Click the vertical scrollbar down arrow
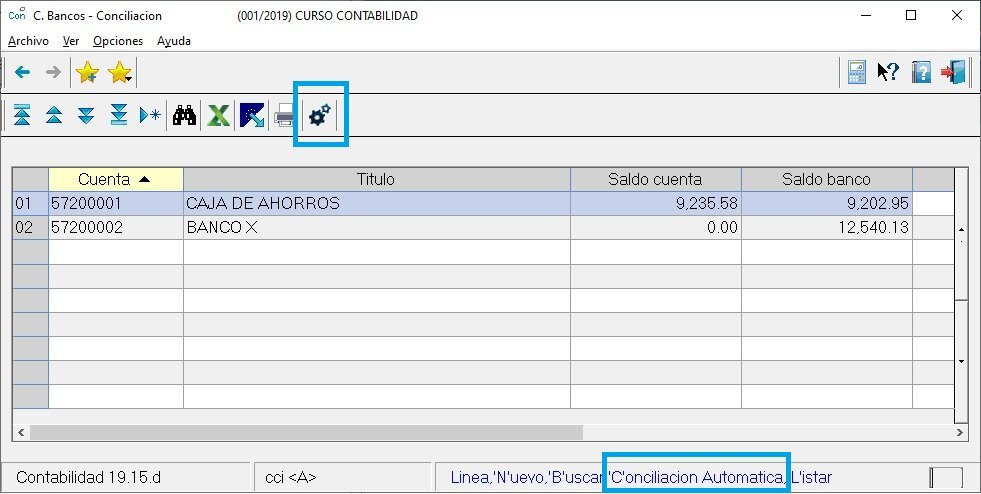The height and width of the screenshot is (494, 981). (x=962, y=361)
